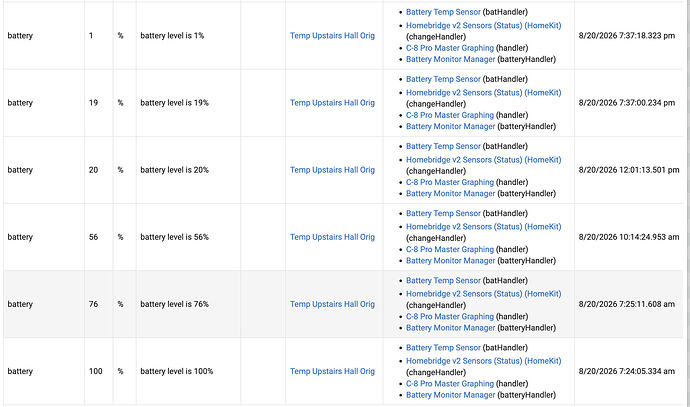Select text 'battery level is 100%'
Screen dimensions: 690x407
point(176,371)
